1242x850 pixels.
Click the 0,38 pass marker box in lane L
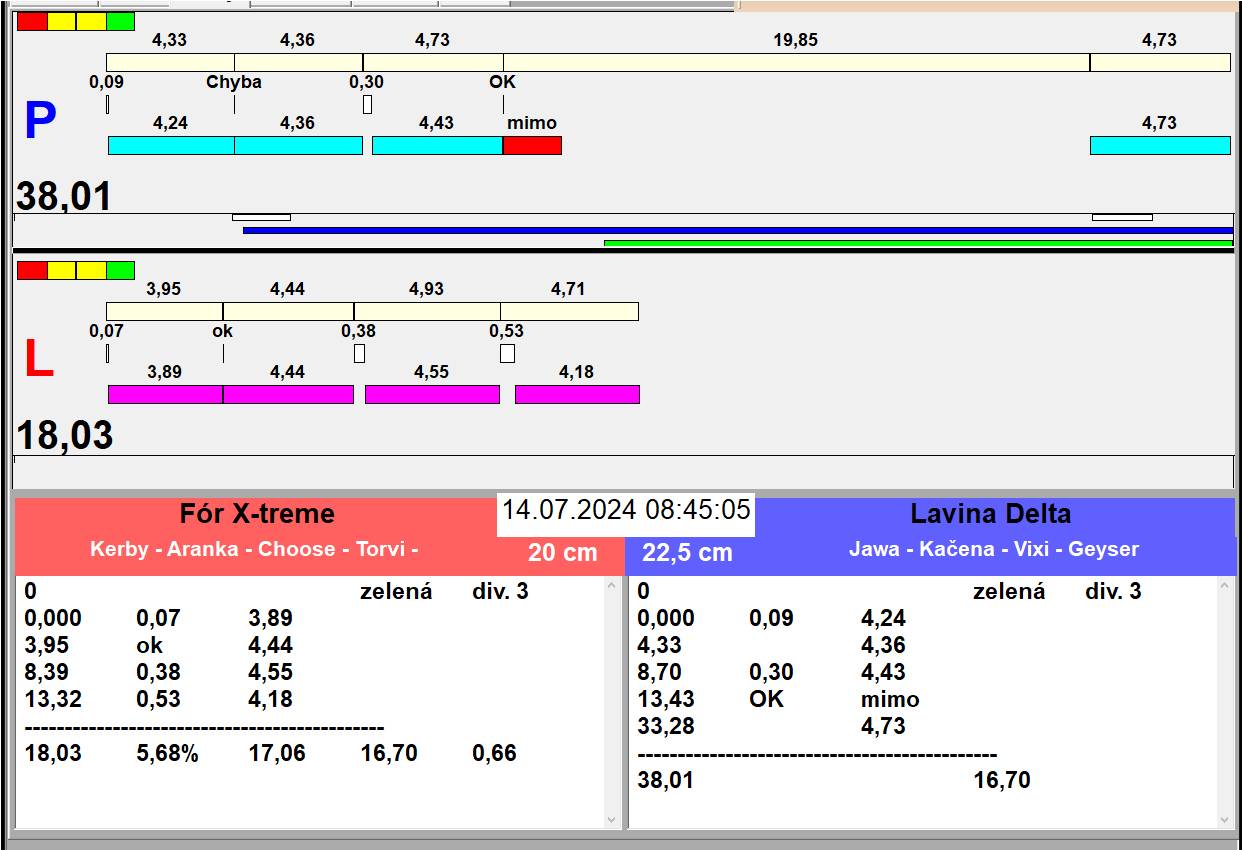coord(359,353)
